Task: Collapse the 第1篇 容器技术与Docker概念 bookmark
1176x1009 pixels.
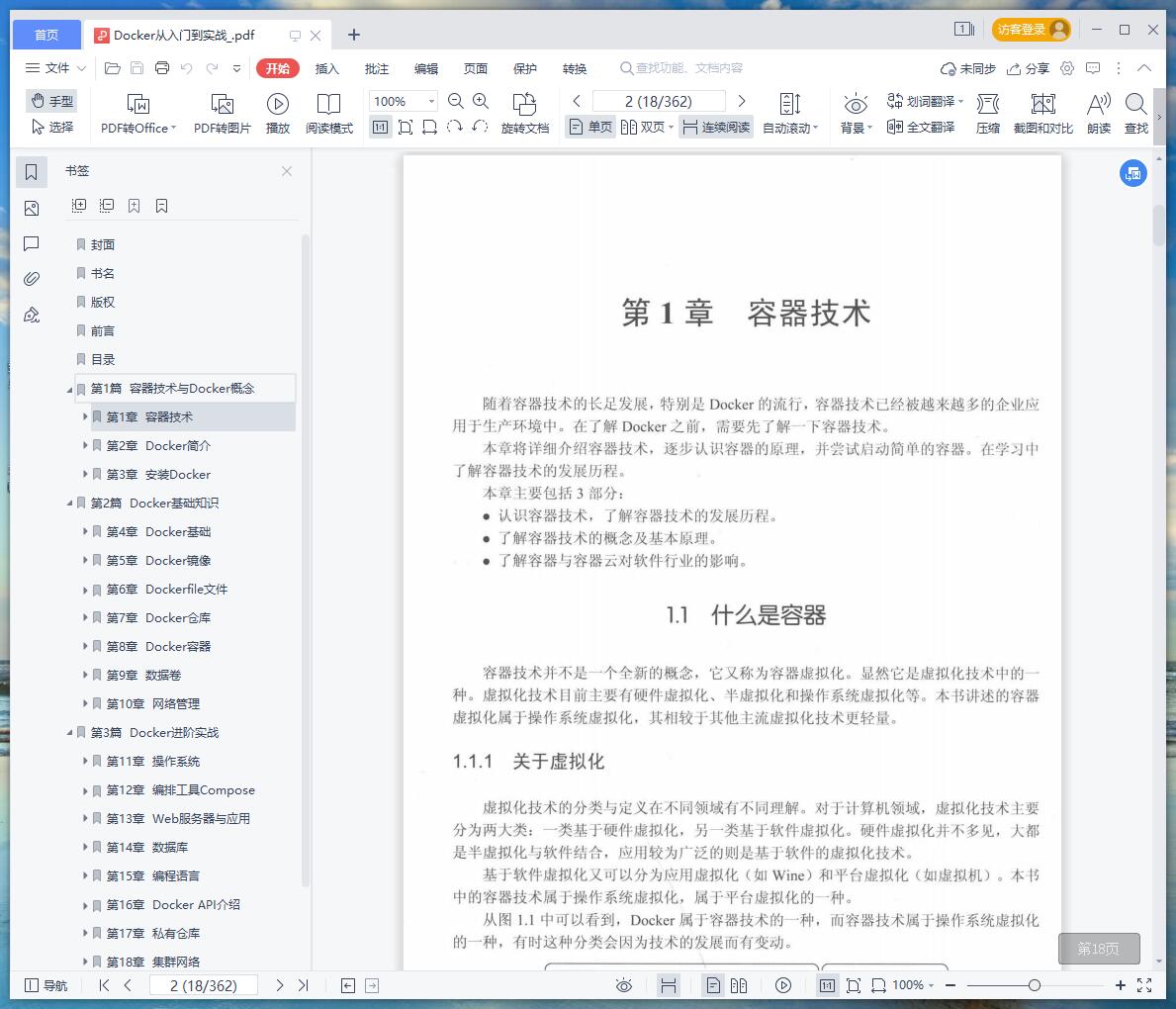Action: click(70, 390)
